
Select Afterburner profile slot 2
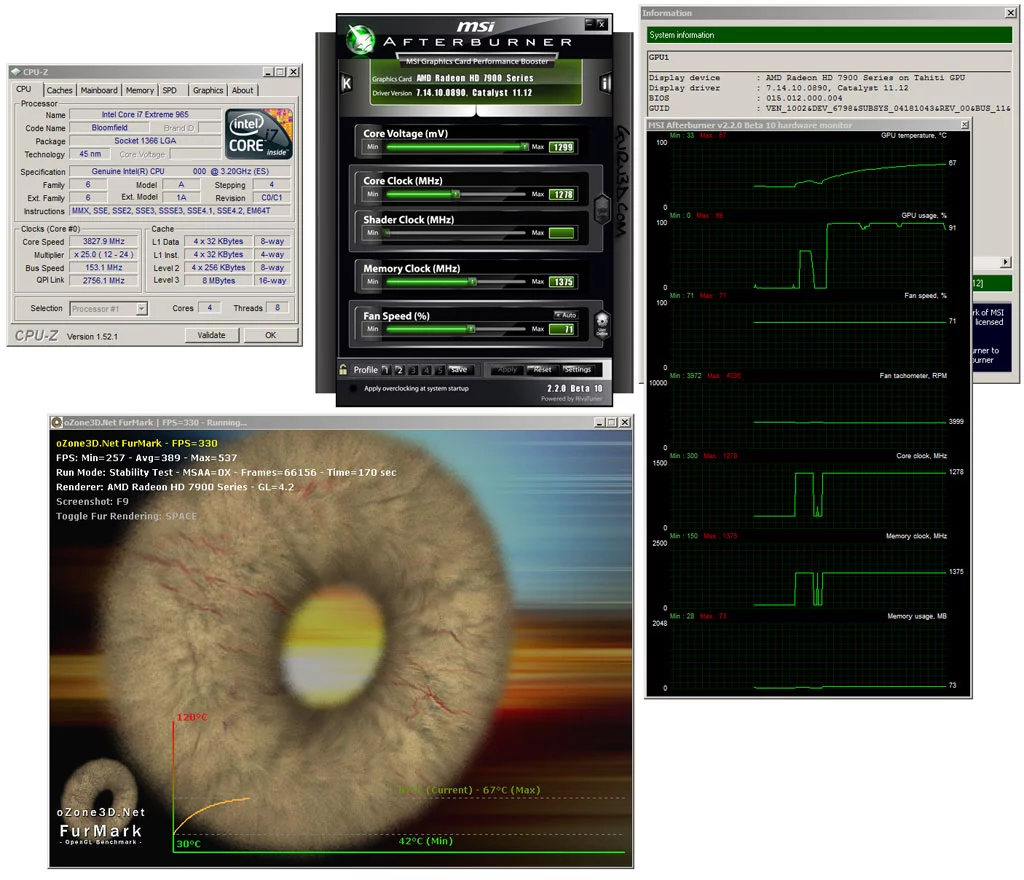coord(399,369)
